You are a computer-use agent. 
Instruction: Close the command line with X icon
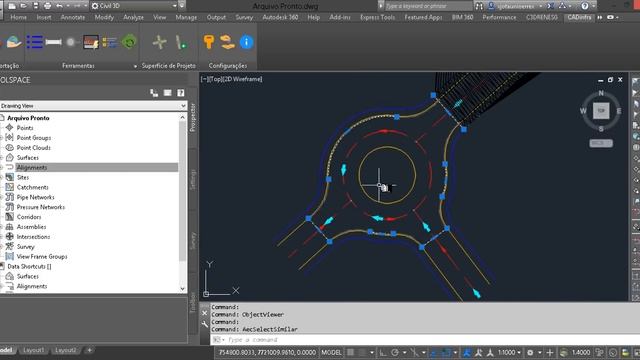[204, 313]
